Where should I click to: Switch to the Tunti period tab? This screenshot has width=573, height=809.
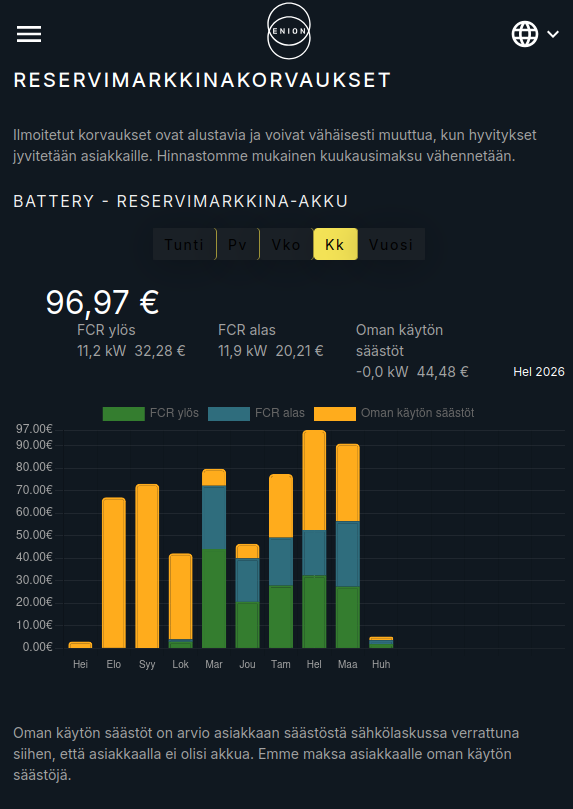pos(184,244)
